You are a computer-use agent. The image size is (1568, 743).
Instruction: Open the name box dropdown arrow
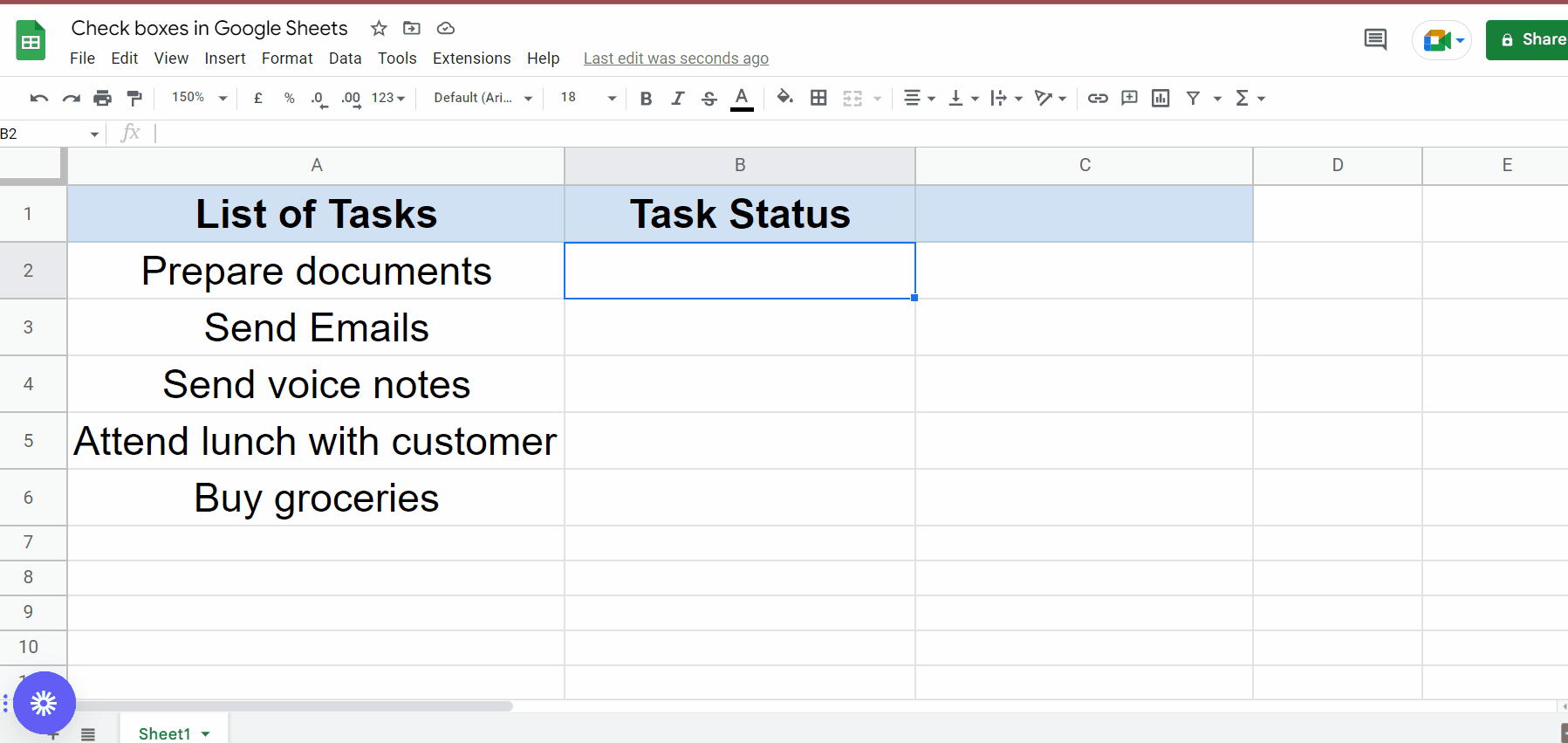coord(94,134)
